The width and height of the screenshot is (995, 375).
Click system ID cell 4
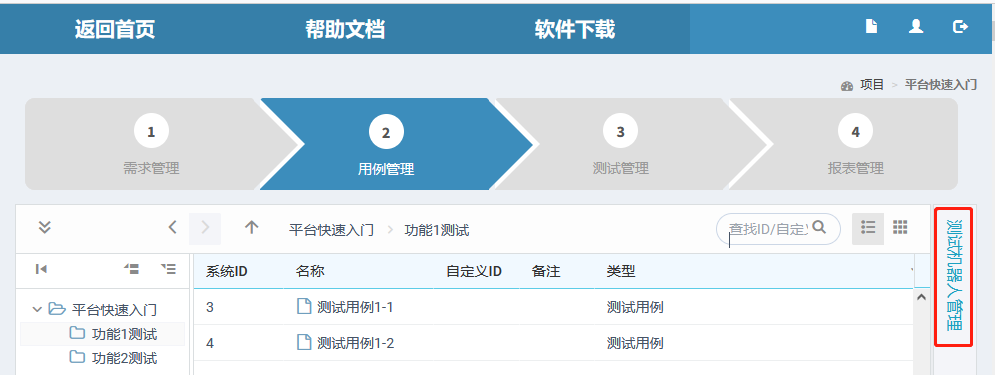click(210, 343)
